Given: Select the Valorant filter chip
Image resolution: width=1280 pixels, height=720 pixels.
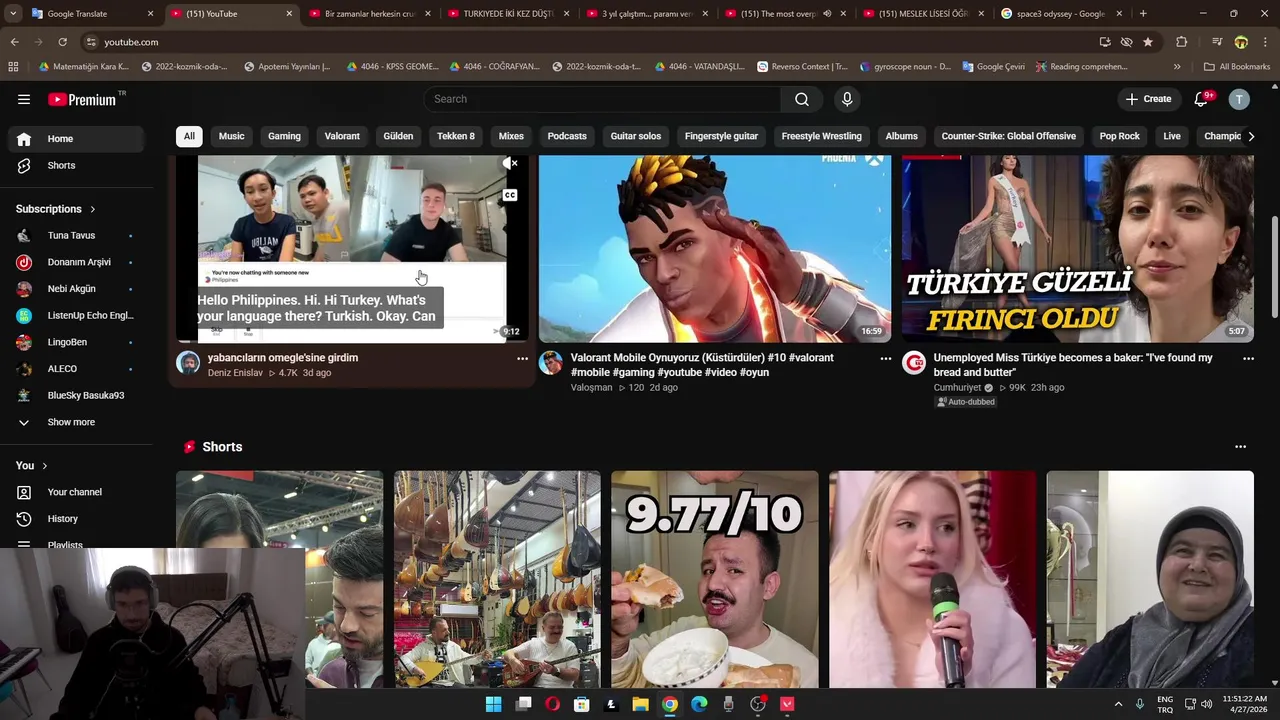Looking at the screenshot, I should point(342,136).
